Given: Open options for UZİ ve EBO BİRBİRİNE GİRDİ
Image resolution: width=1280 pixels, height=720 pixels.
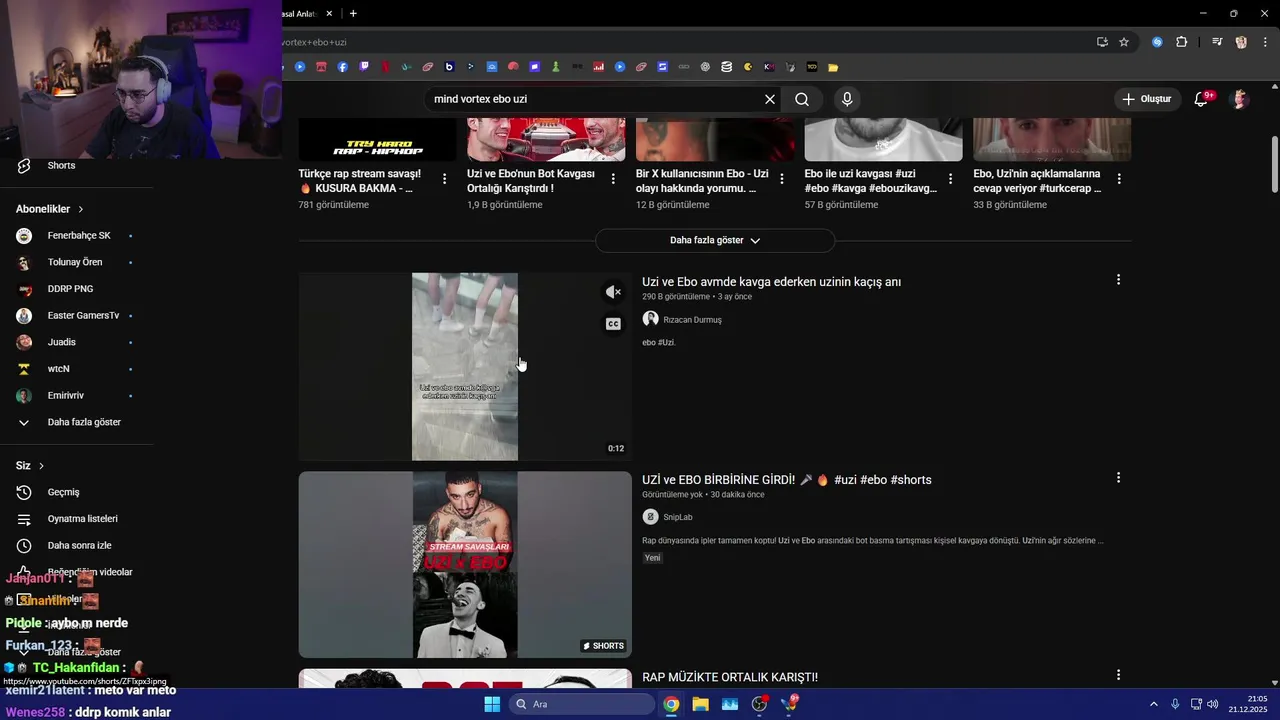Looking at the screenshot, I should click(1118, 478).
